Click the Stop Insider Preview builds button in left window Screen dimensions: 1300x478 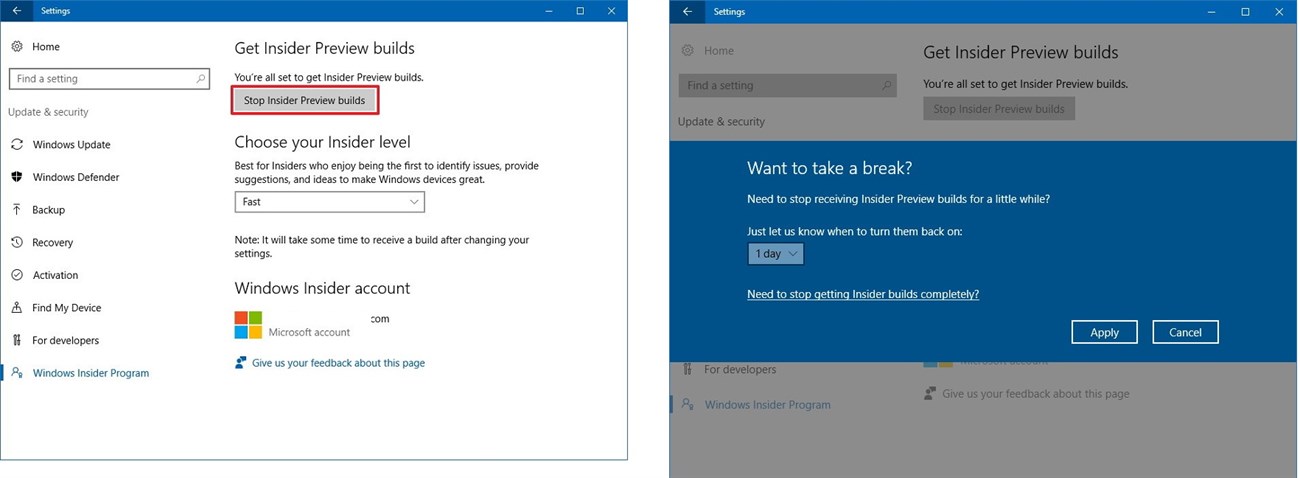coord(305,100)
